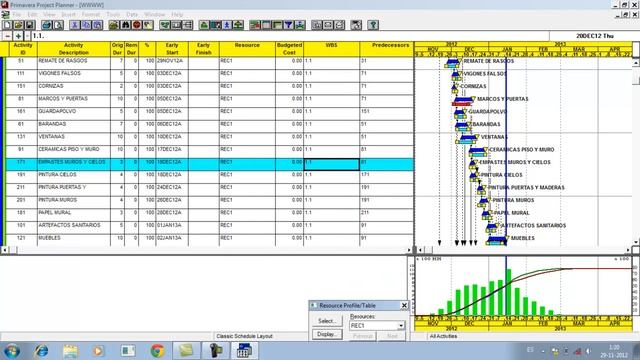Click the question mark Help icon
Viewport: 640px width, 360px height.
point(373,25)
